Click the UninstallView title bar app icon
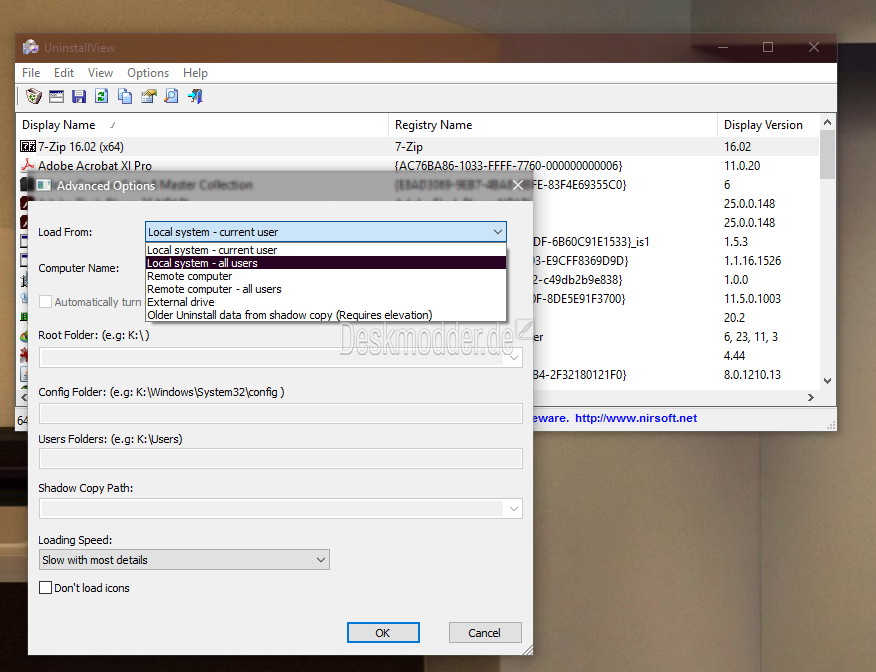This screenshot has width=876, height=672. click(x=30, y=47)
